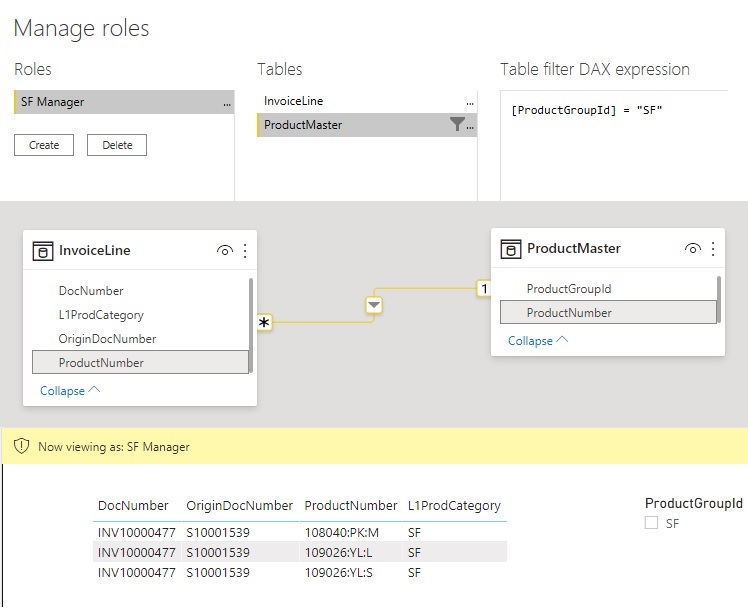Click the many-side asterisk relationship marker
748x609 pixels.
(264, 323)
